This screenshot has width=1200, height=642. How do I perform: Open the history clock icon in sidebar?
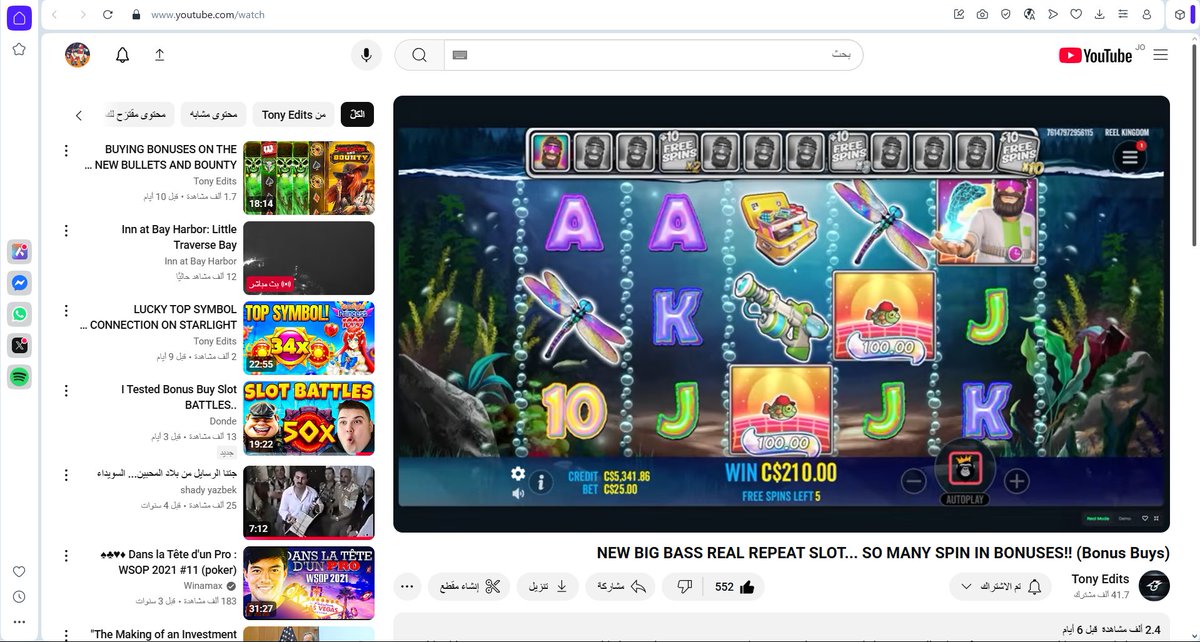click(x=19, y=597)
